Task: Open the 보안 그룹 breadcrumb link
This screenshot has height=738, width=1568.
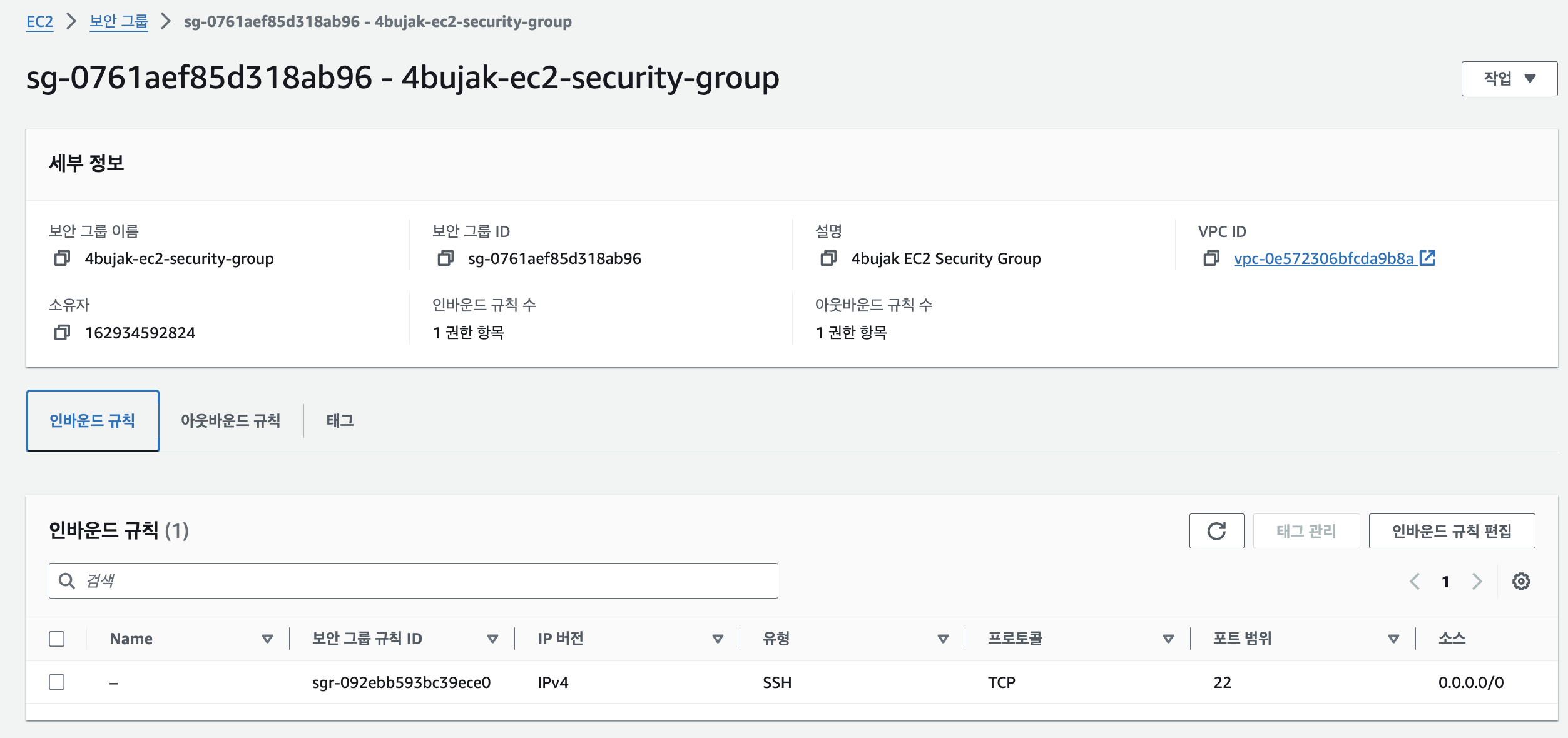Action: point(118,21)
